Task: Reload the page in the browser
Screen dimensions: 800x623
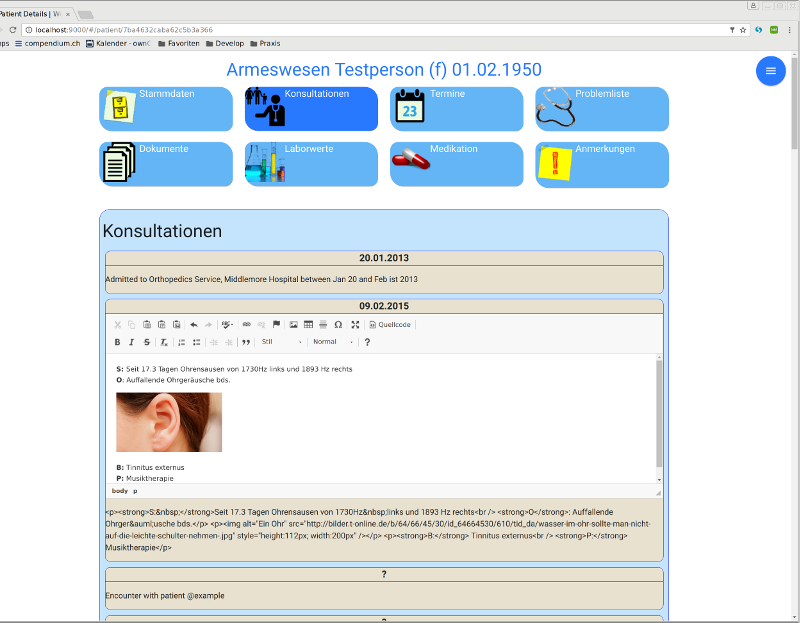Action: [13, 30]
